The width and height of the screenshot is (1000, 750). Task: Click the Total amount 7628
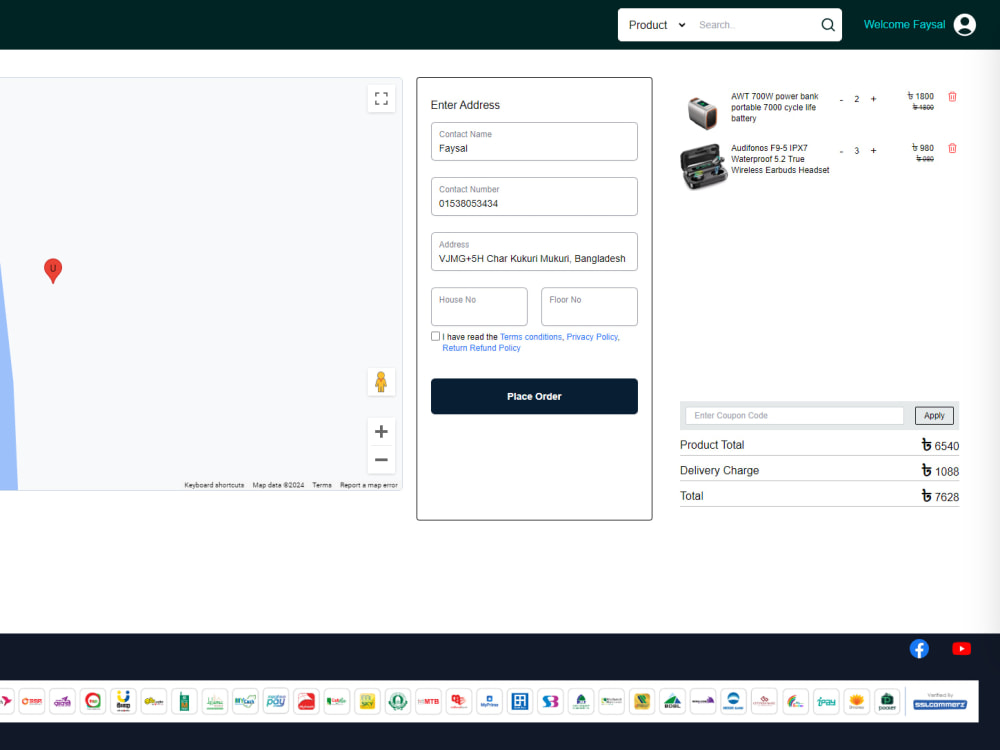click(x=940, y=497)
